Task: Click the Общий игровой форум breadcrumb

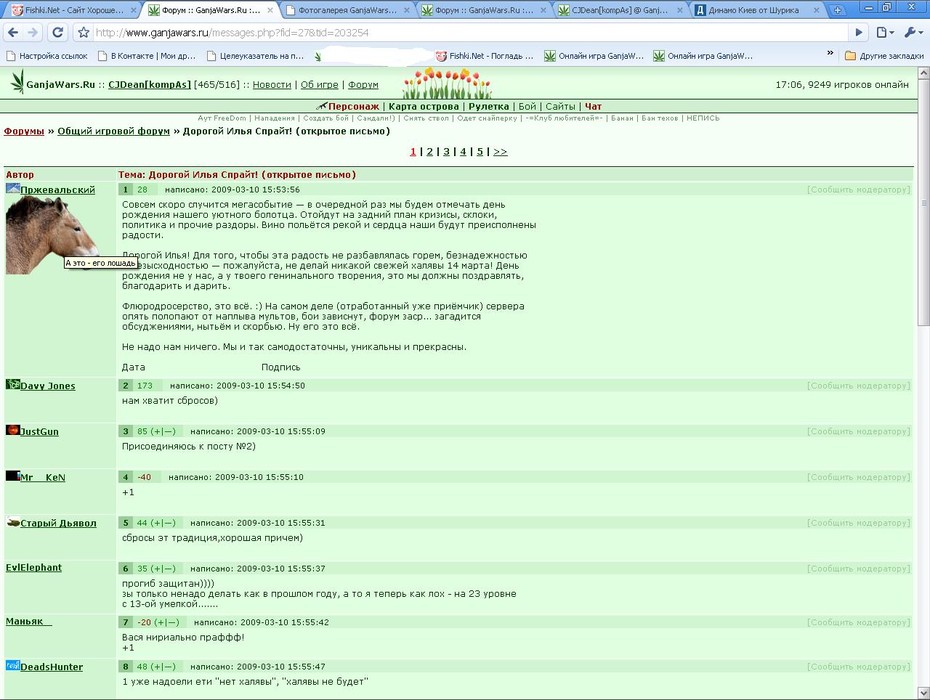Action: 113,131
